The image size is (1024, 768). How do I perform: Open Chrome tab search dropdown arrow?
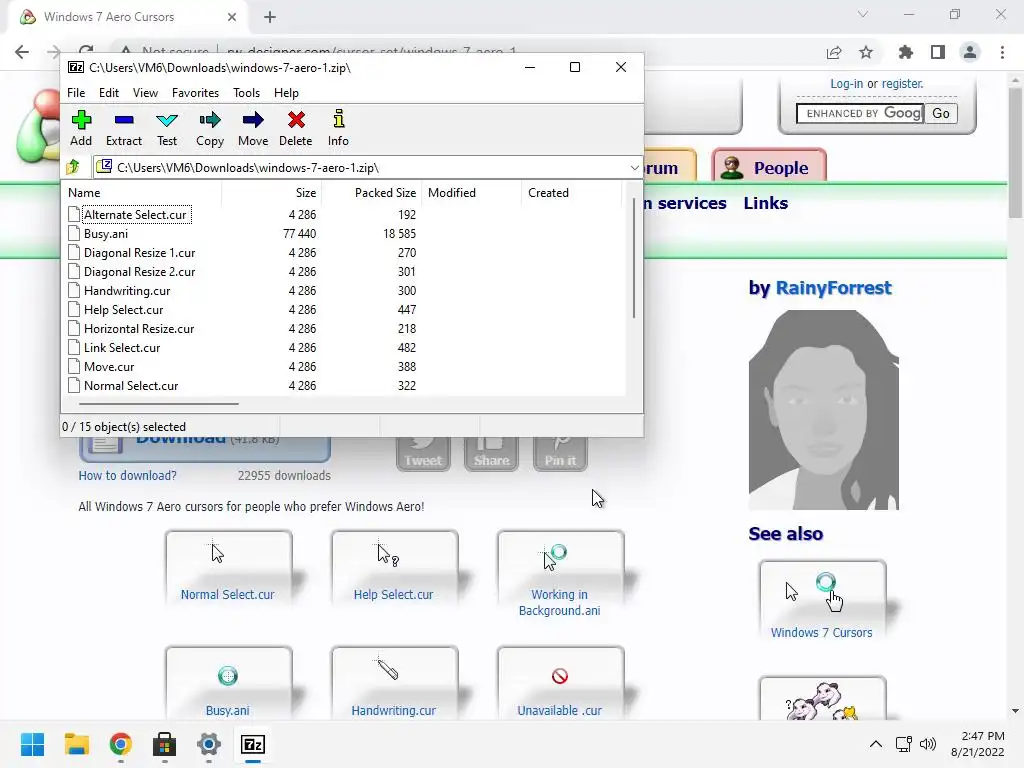coord(863,14)
